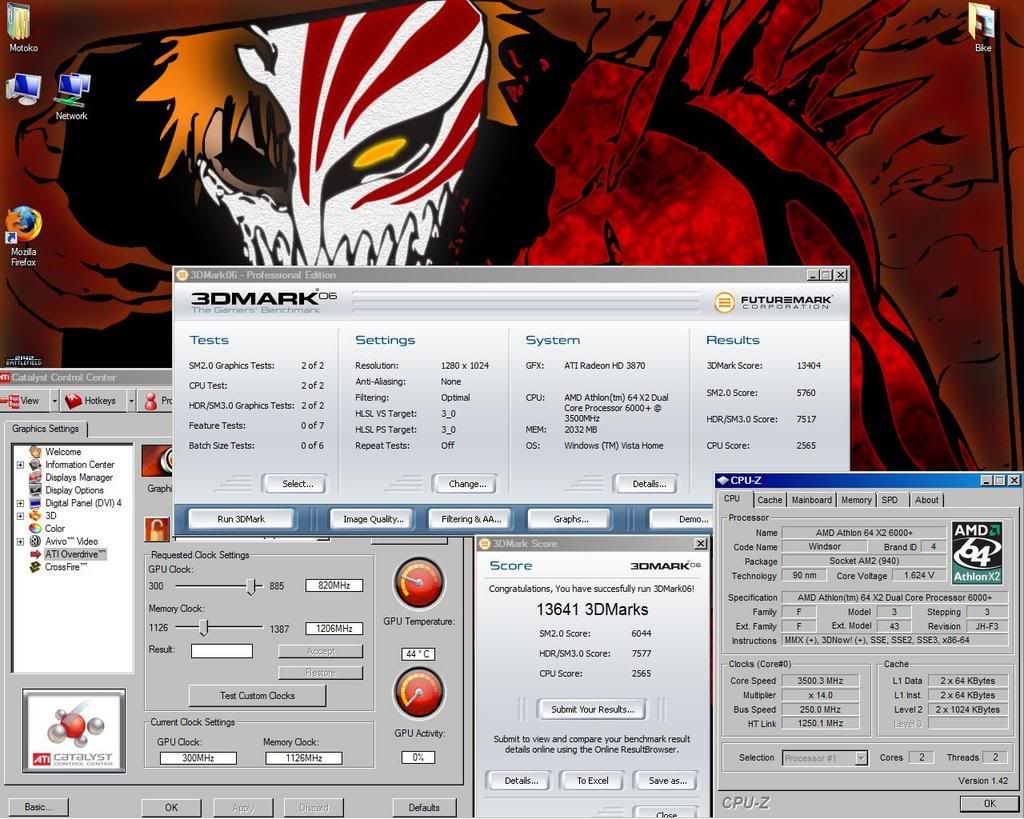This screenshot has width=1024, height=819.
Task: Click the AMD Athlon X2 logo in CPU-Z
Action: [x=976, y=553]
